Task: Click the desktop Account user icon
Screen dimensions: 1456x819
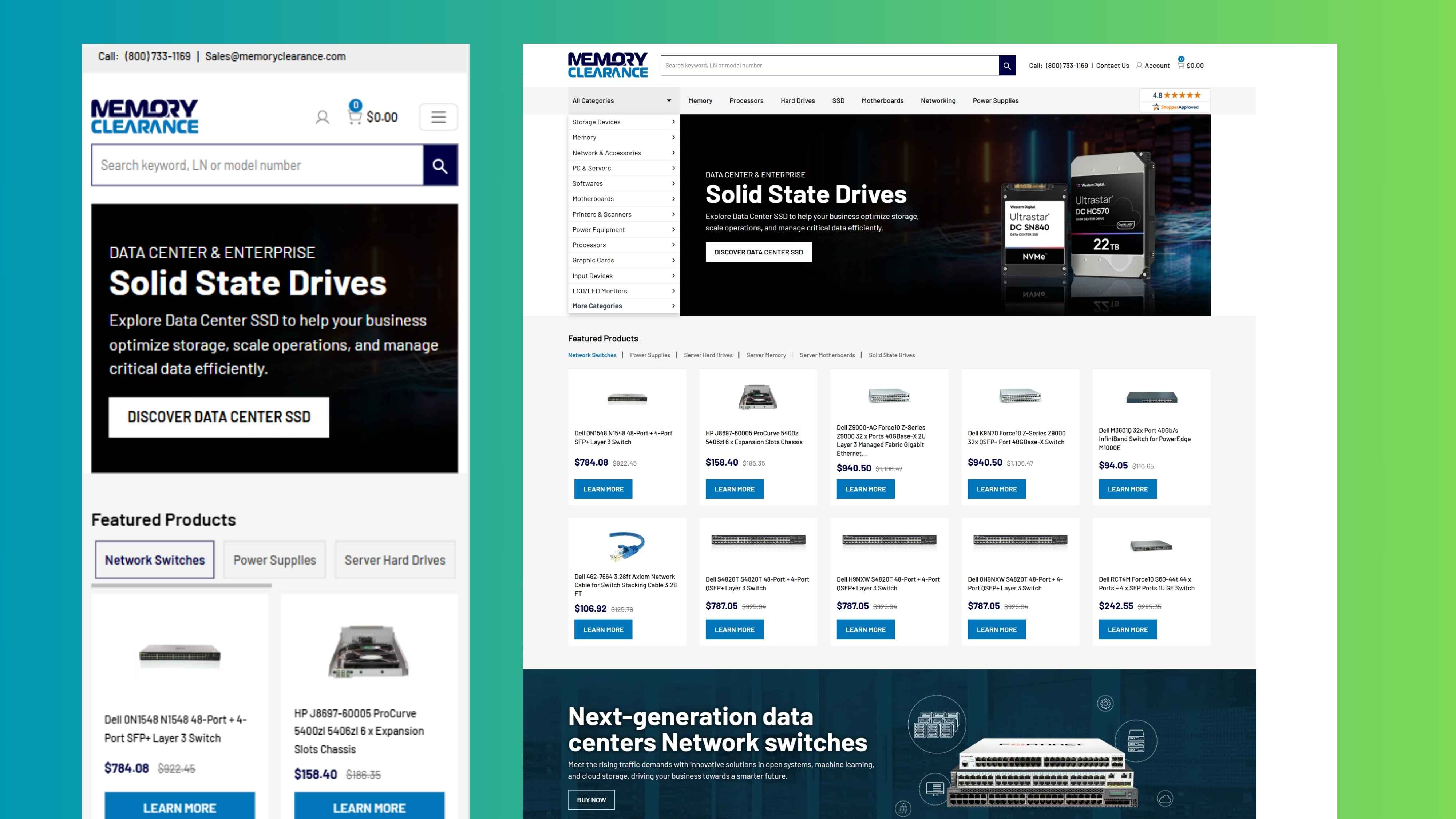Action: pos(1139,65)
